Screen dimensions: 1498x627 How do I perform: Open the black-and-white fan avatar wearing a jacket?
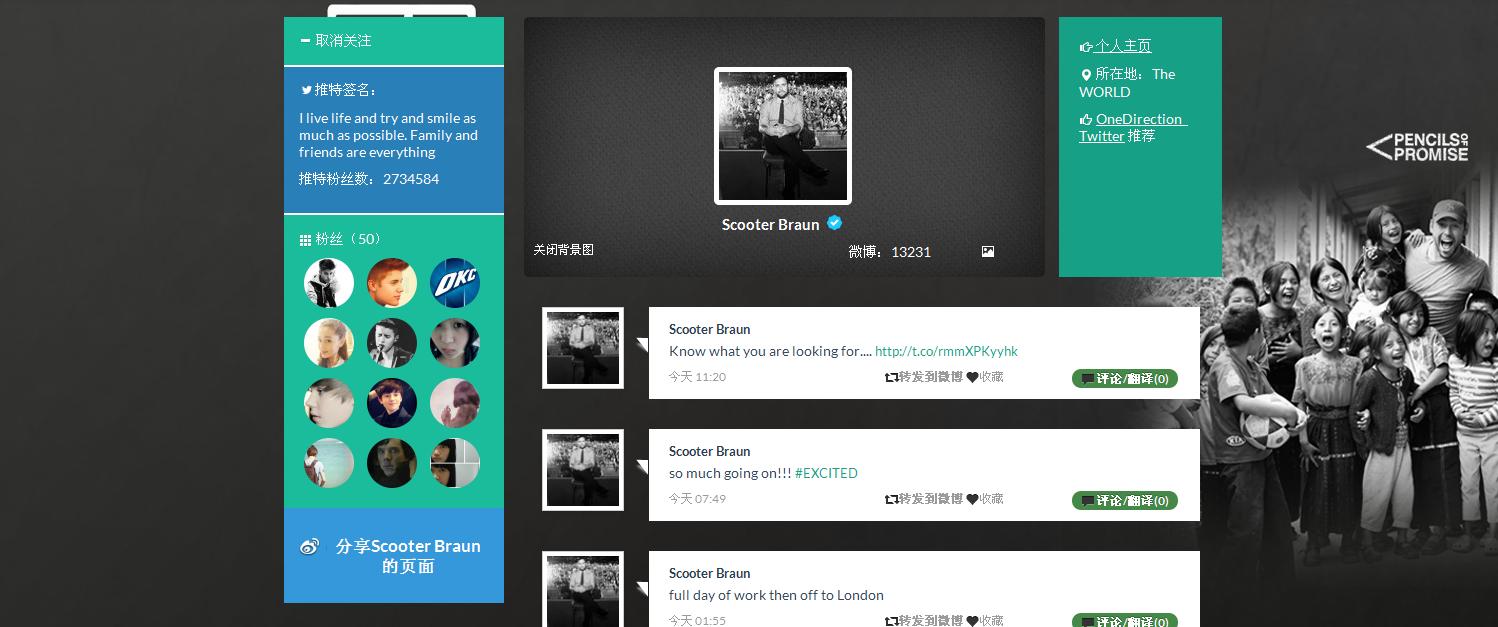[329, 283]
